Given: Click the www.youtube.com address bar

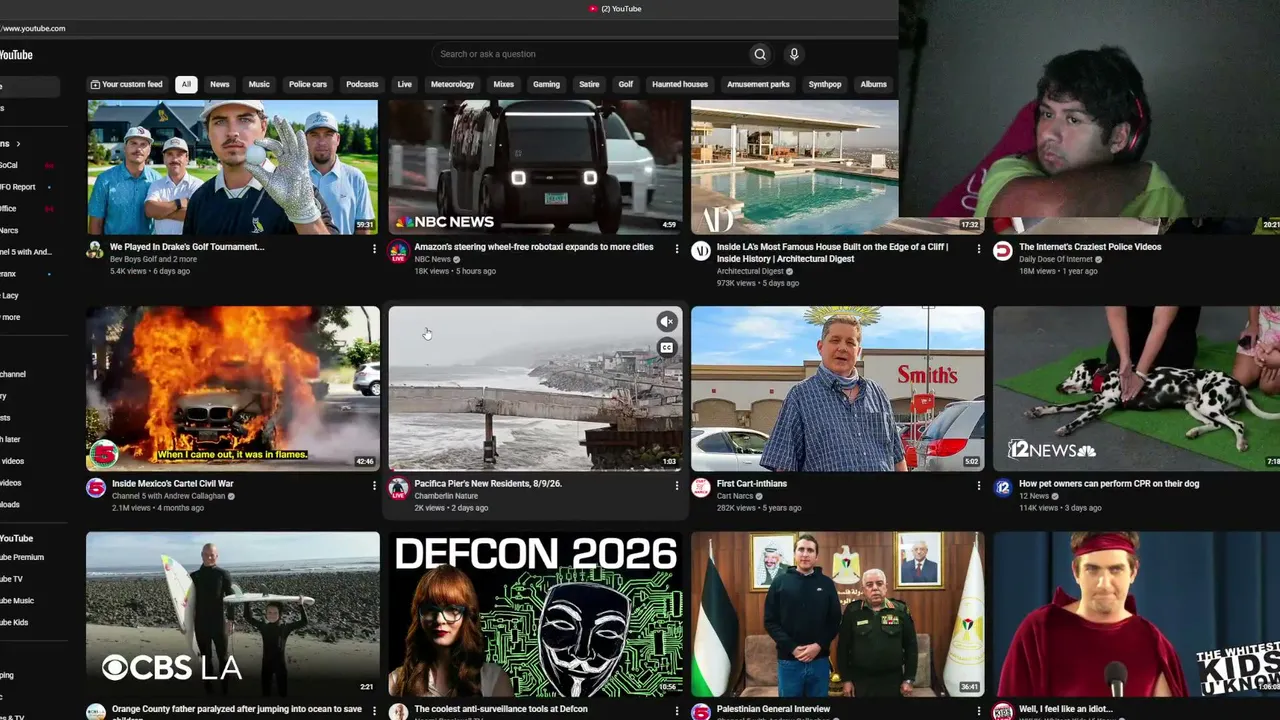Looking at the screenshot, I should (35, 28).
